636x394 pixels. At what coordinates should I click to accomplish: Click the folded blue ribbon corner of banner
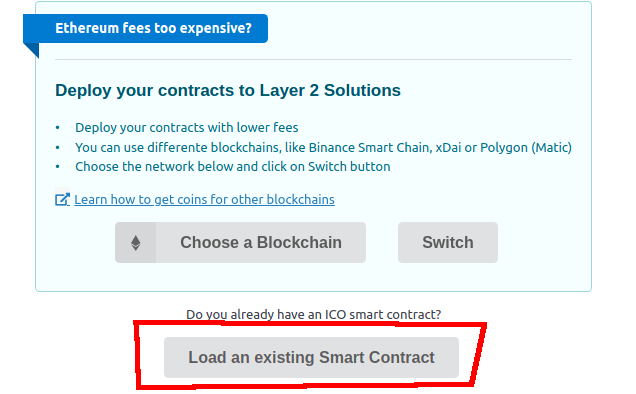pyautogui.click(x=31, y=50)
